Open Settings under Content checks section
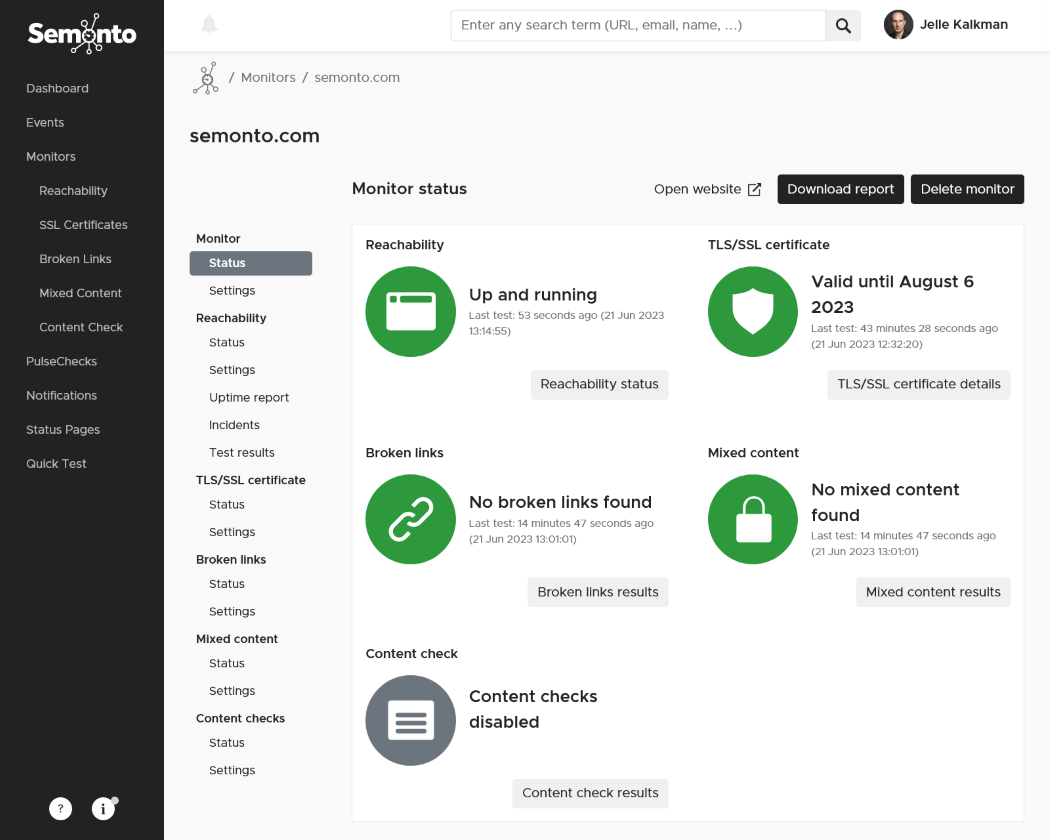 [232, 770]
